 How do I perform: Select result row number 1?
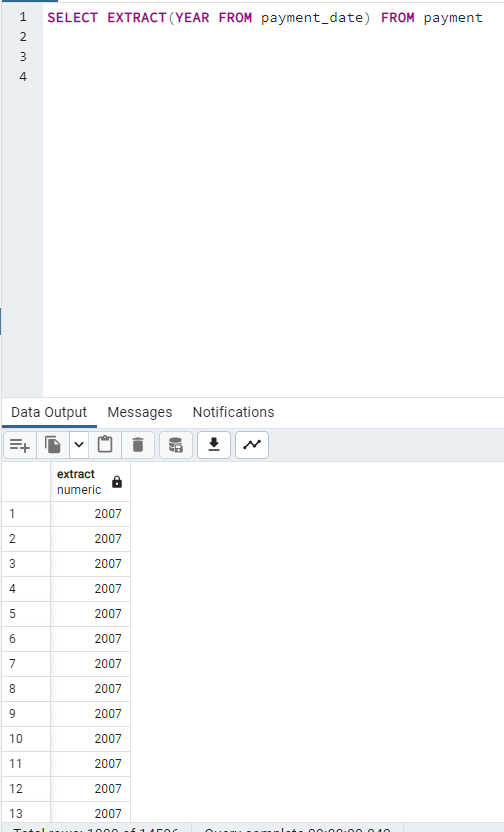pyautogui.click(x=26, y=514)
